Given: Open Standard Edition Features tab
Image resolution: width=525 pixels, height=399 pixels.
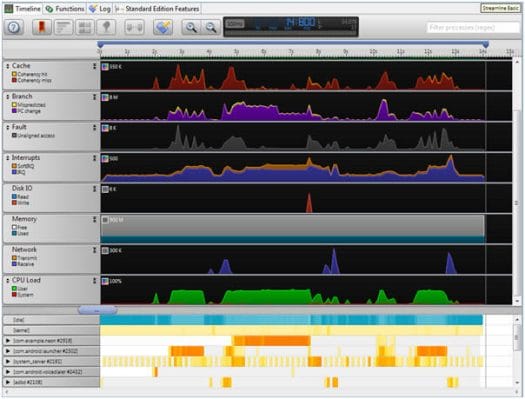Looking at the screenshot, I should [158, 9].
